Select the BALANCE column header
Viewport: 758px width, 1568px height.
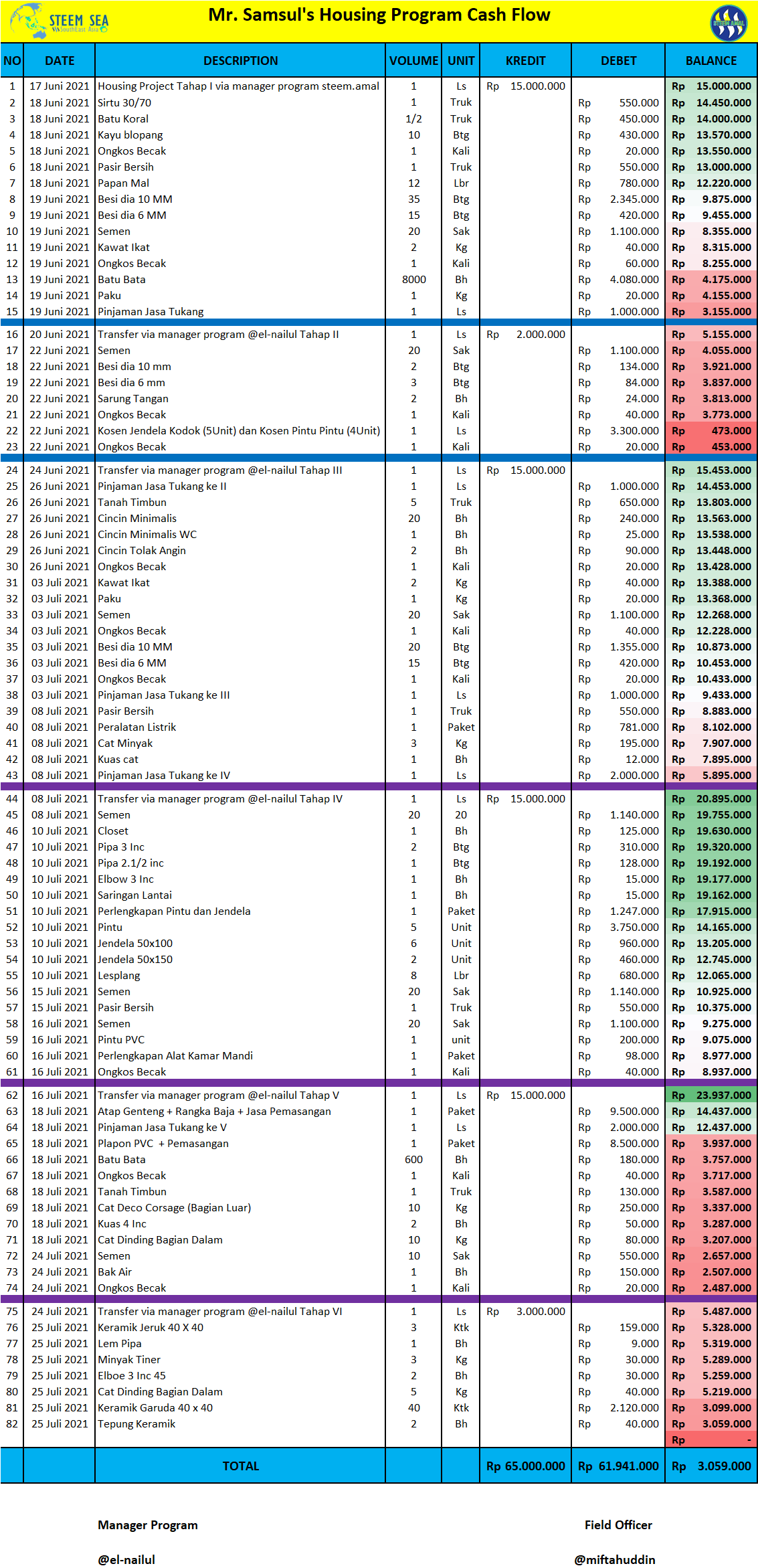coord(711,61)
